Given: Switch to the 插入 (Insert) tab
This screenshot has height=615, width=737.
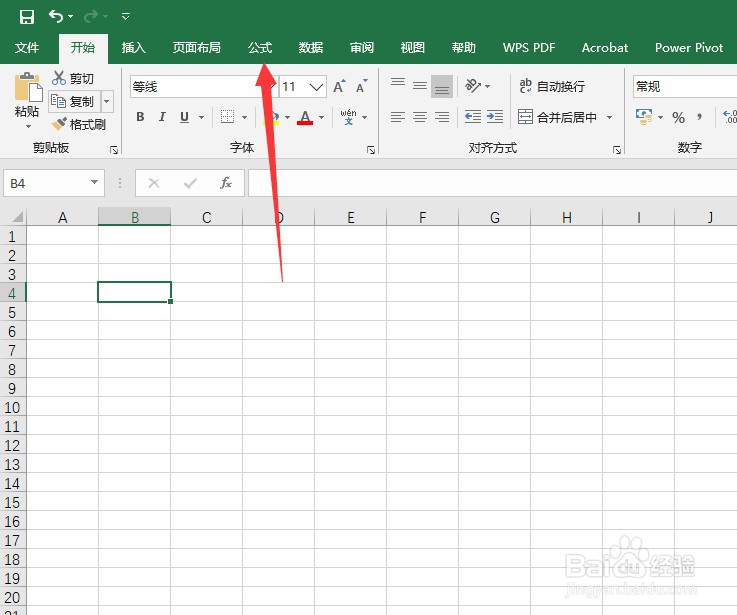Looking at the screenshot, I should tap(133, 47).
